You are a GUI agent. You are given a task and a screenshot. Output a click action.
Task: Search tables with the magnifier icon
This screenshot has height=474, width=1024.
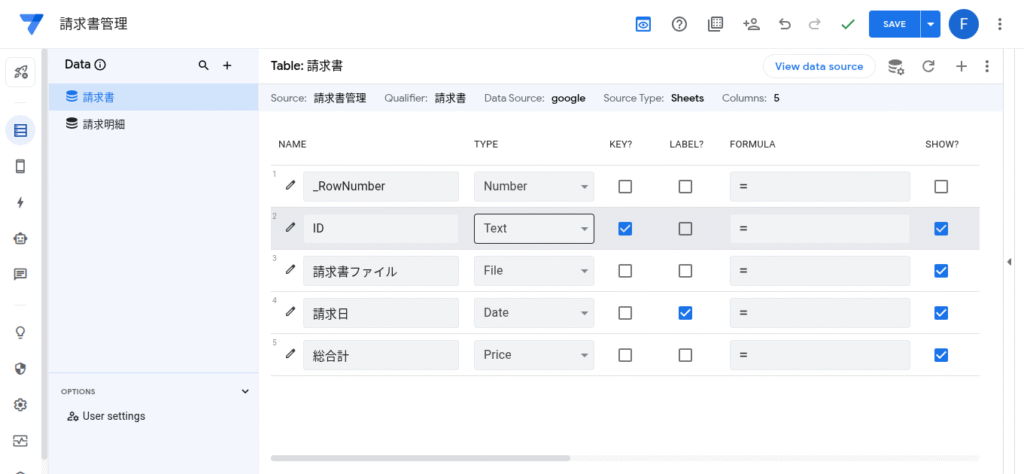pos(204,65)
